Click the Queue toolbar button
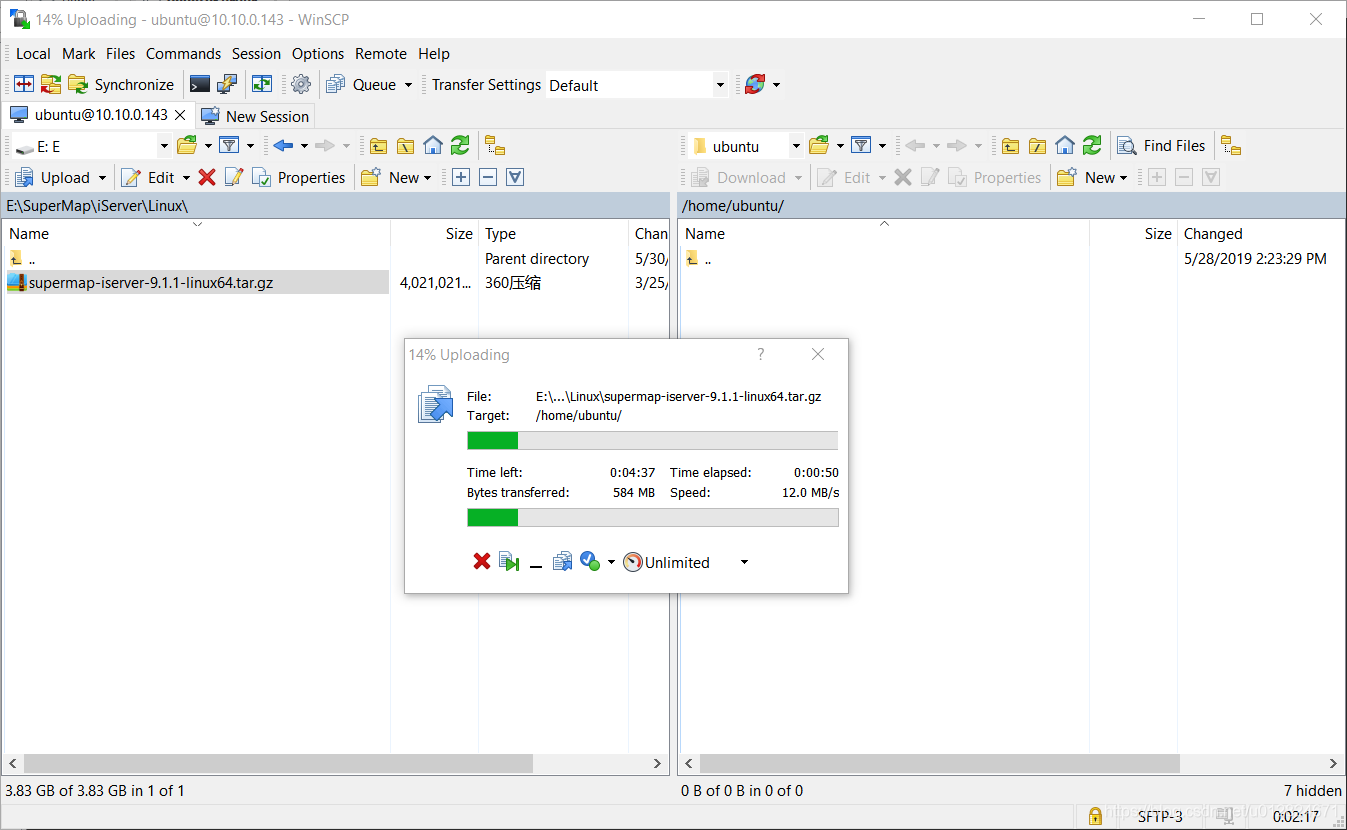Image resolution: width=1347 pixels, height=830 pixels. 362,85
